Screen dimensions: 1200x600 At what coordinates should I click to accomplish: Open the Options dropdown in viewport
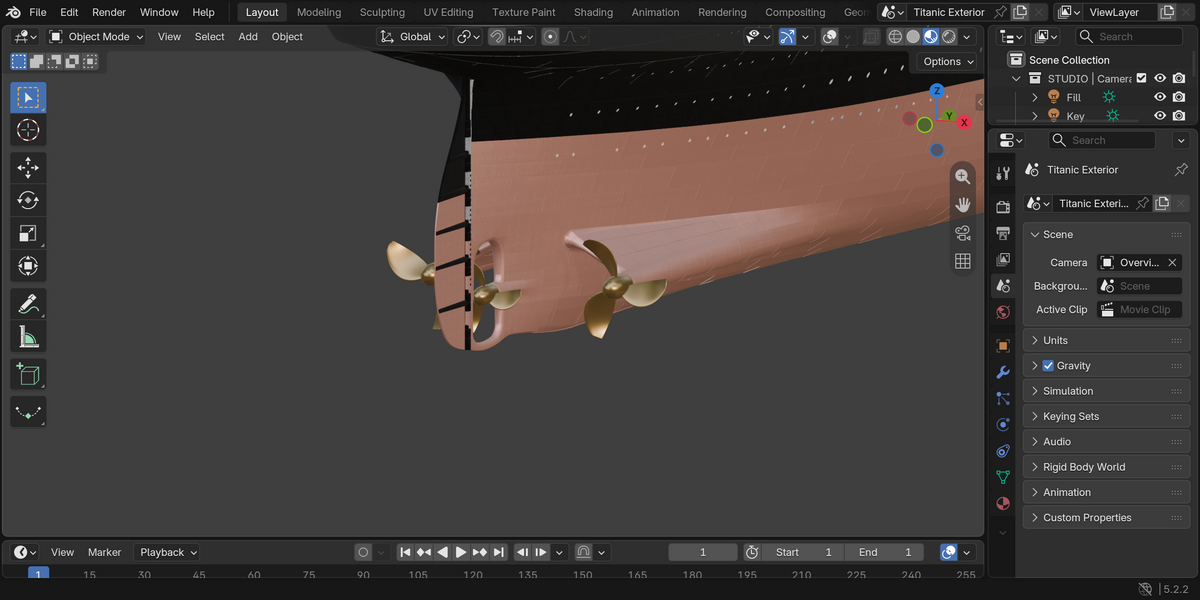pyautogui.click(x=949, y=61)
